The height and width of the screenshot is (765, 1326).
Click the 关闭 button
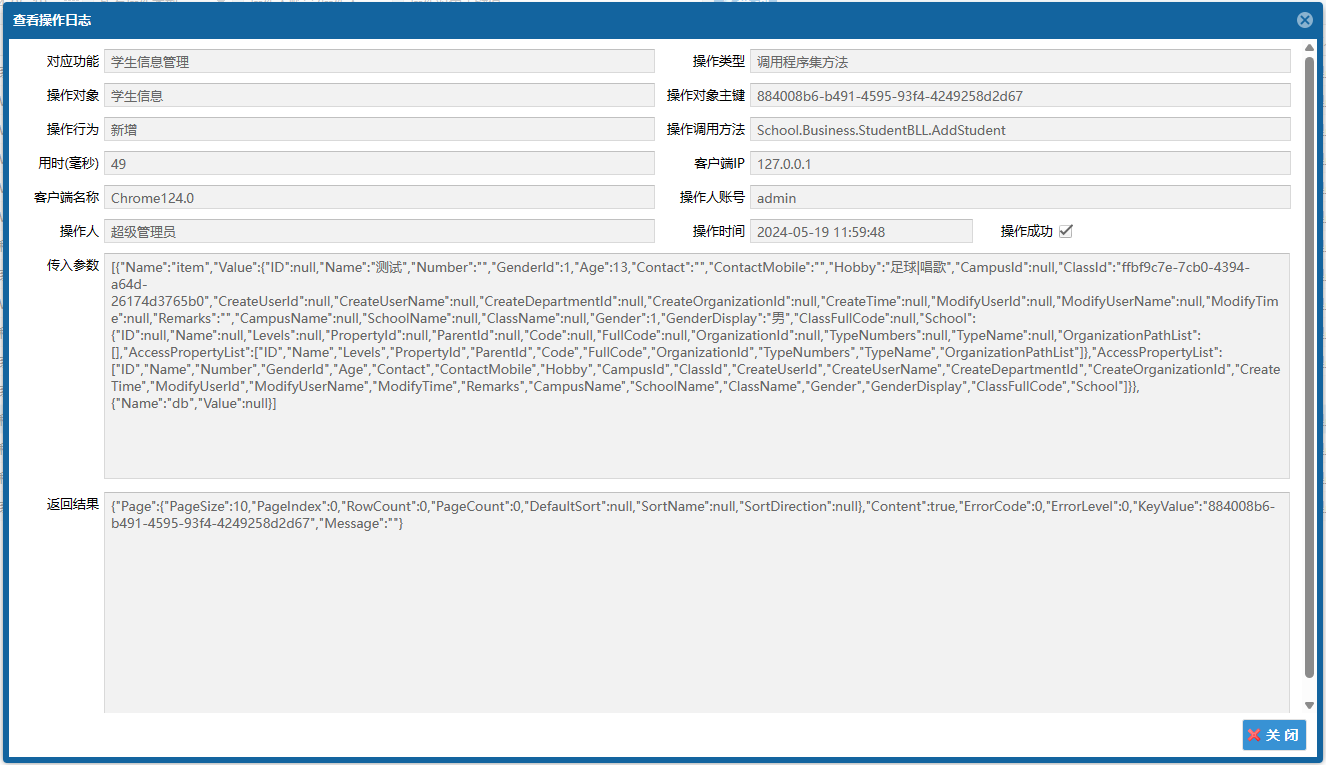[x=1274, y=735]
